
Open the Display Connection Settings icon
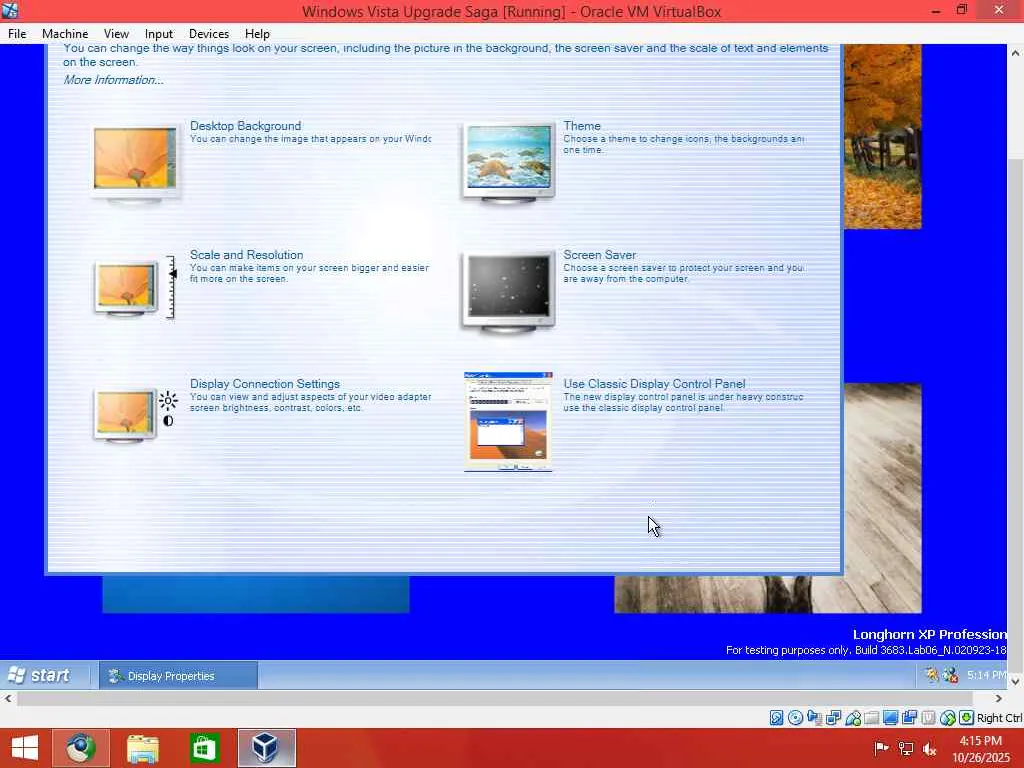point(135,414)
